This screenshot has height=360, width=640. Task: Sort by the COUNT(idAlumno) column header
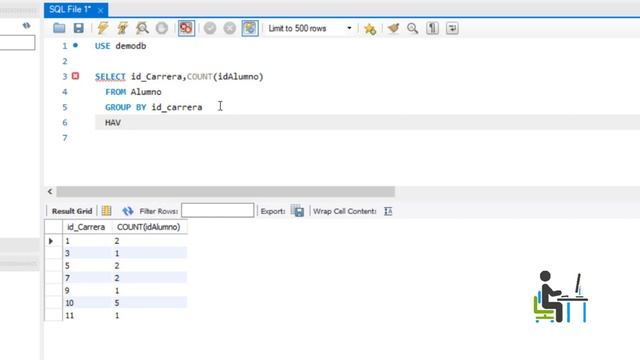point(149,227)
